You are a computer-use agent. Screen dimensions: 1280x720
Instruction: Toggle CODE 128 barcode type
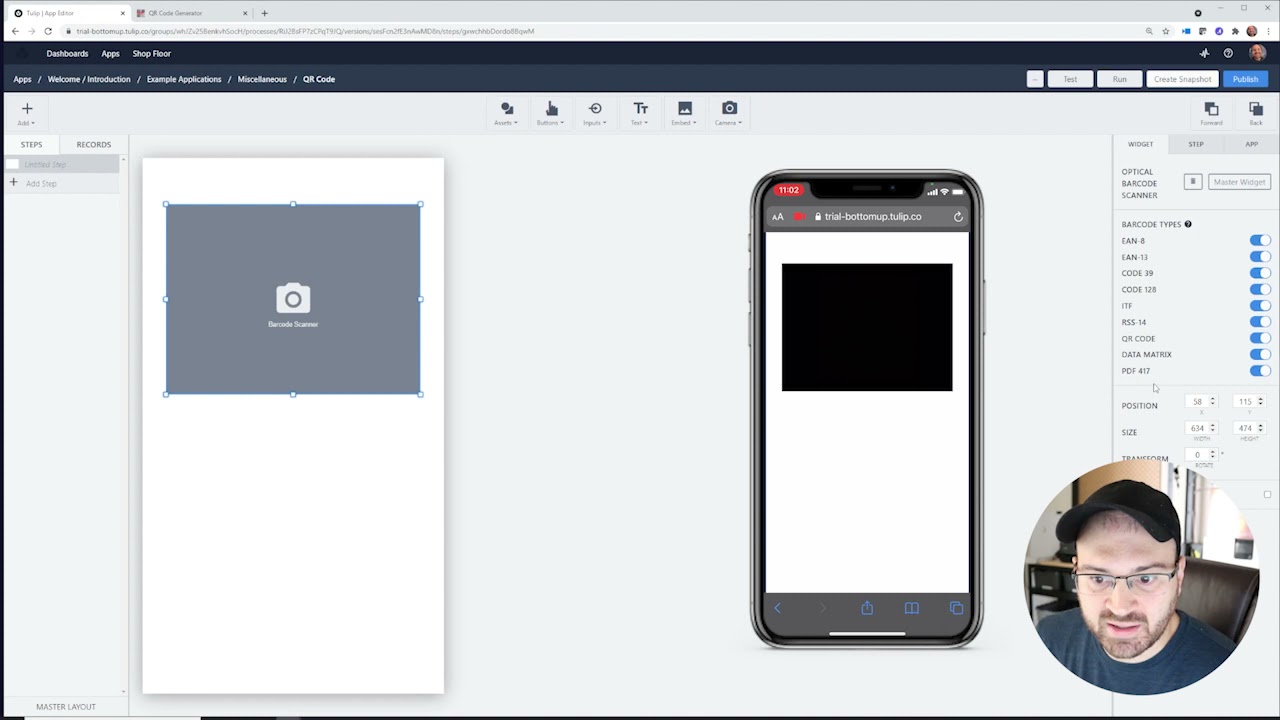1260,289
